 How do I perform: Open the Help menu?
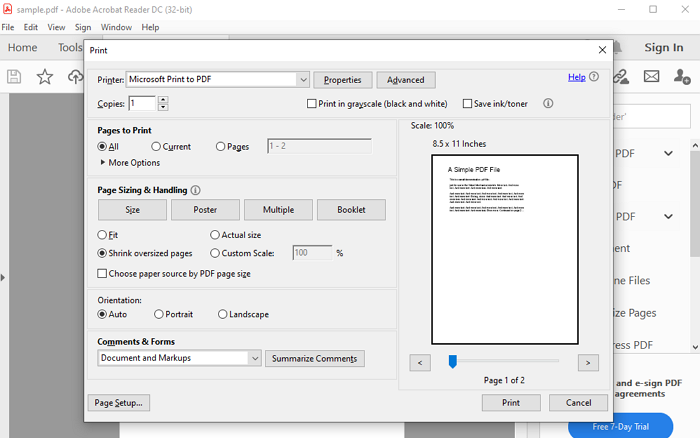point(150,27)
